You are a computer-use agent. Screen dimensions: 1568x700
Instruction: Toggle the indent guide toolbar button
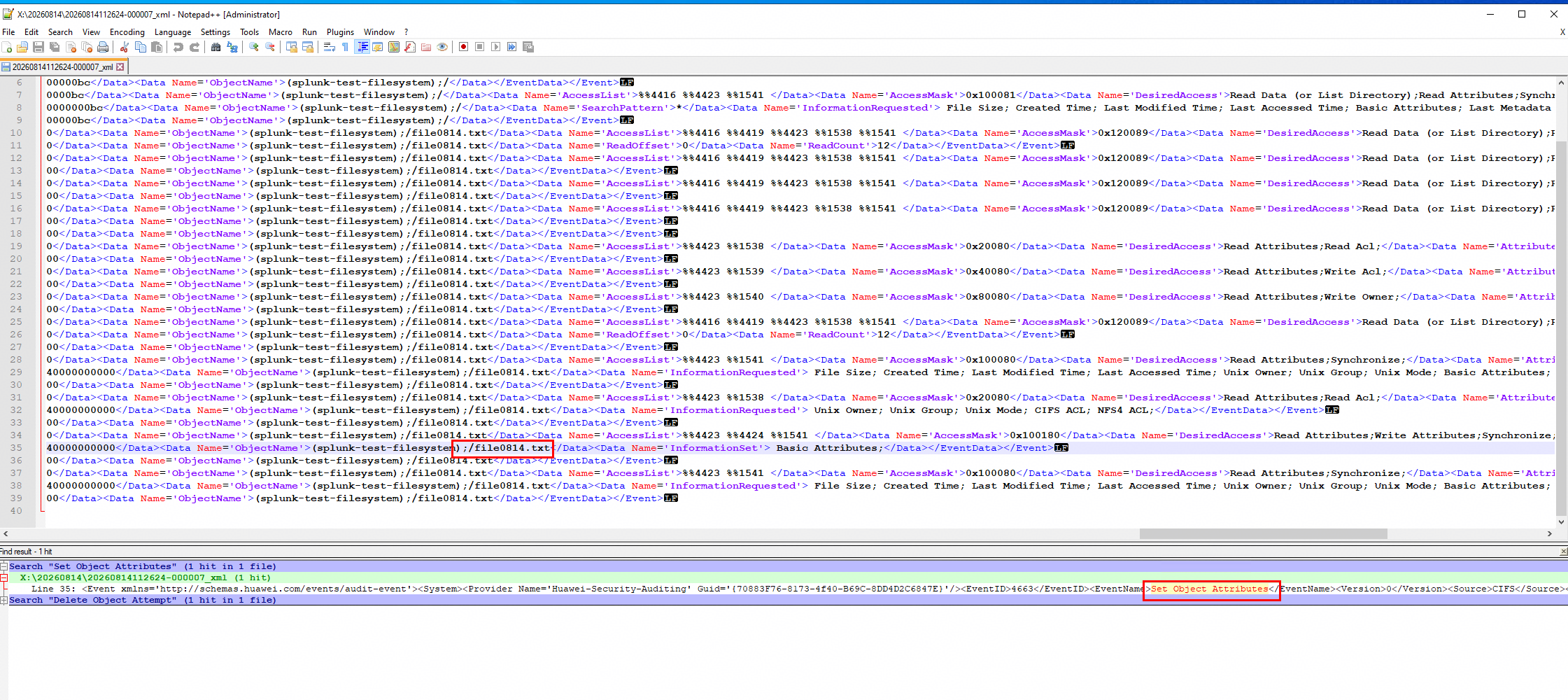coord(362,47)
